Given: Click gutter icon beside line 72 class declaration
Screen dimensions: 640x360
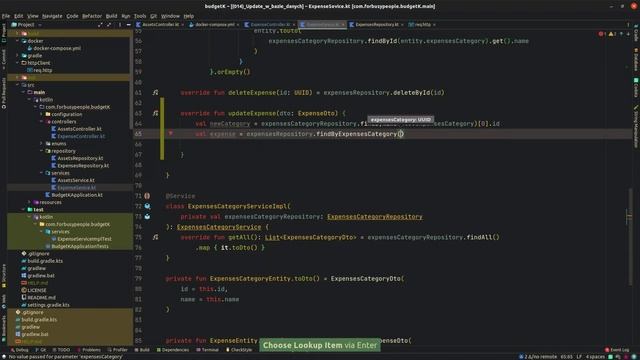Looking at the screenshot, I should (147, 207).
